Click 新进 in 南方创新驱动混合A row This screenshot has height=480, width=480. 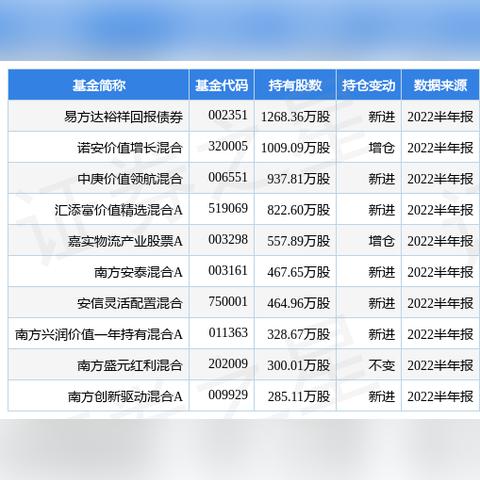pyautogui.click(x=382, y=397)
